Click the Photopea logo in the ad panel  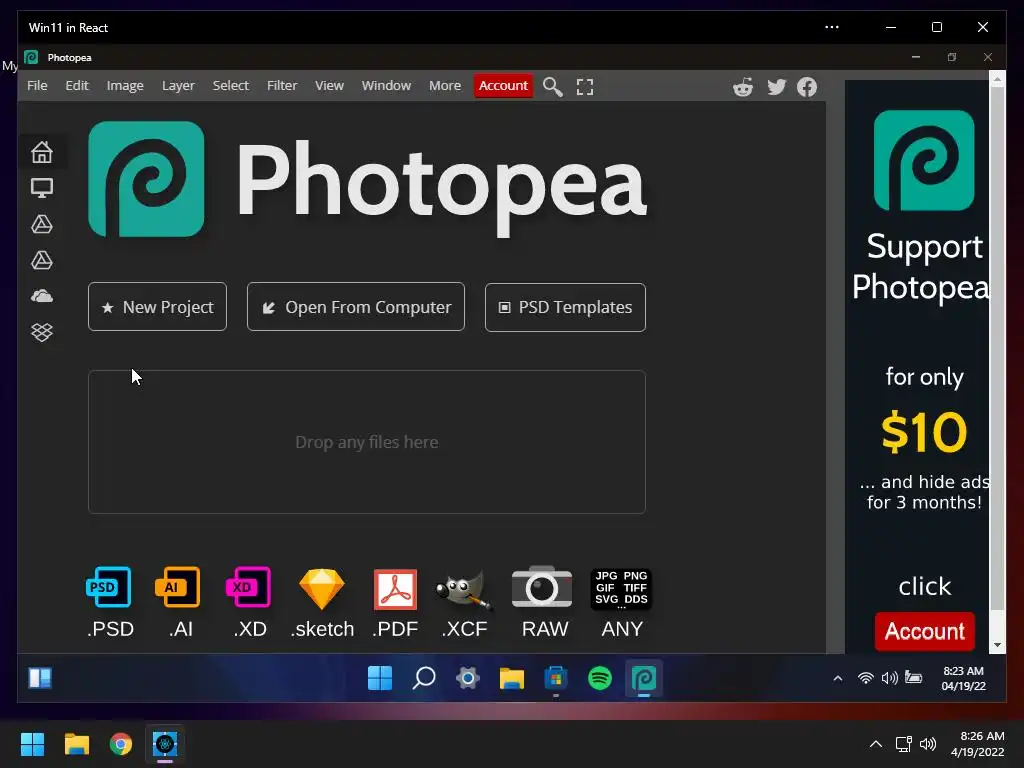coord(923,160)
